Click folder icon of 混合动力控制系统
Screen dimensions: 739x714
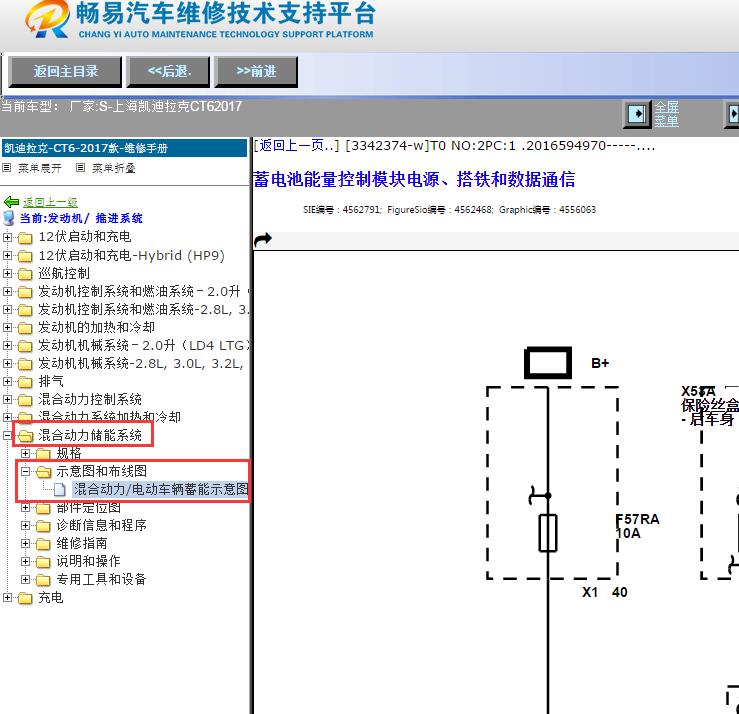point(25,400)
